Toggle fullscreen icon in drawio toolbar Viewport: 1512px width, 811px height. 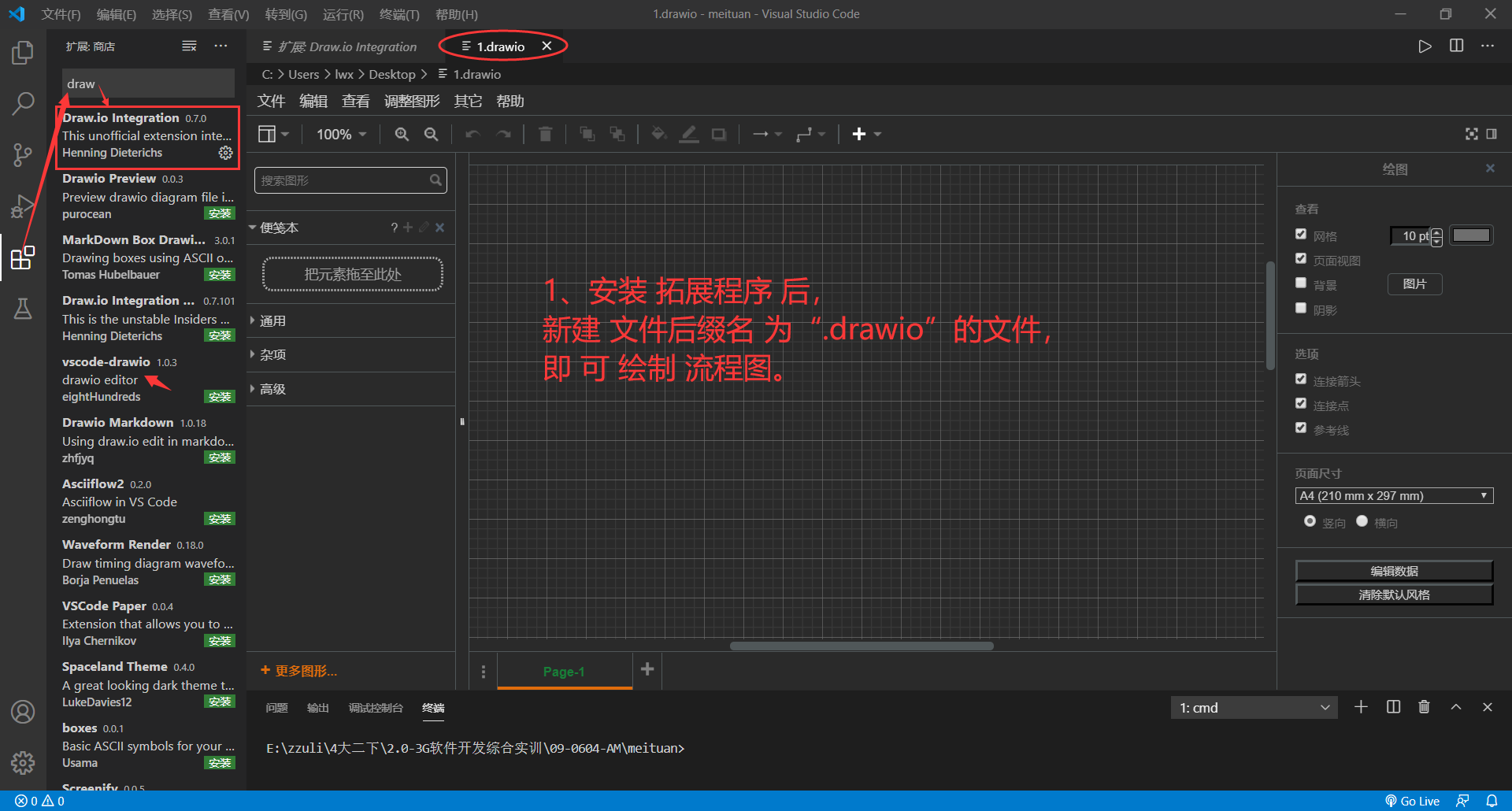click(x=1471, y=134)
